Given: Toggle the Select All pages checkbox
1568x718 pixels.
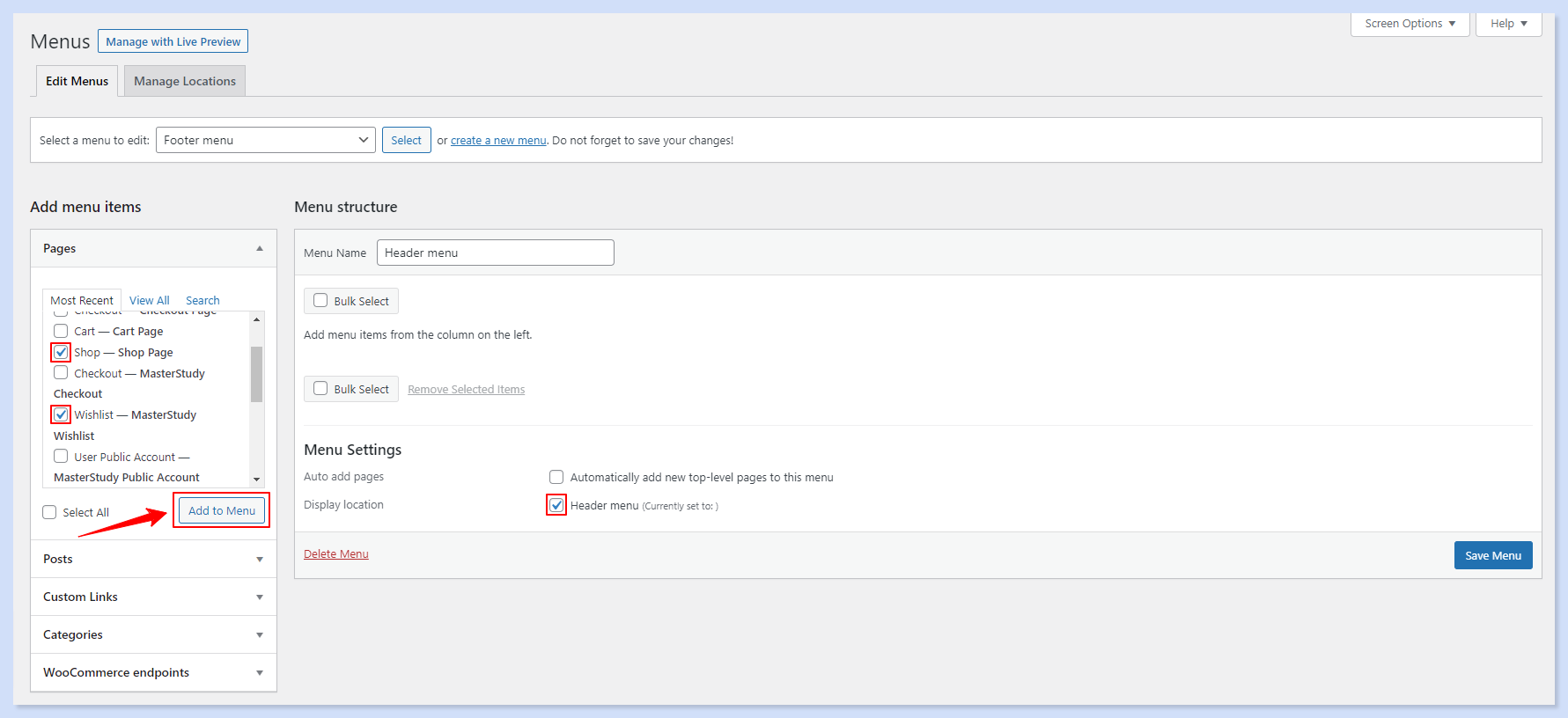Looking at the screenshot, I should pyautogui.click(x=50, y=512).
